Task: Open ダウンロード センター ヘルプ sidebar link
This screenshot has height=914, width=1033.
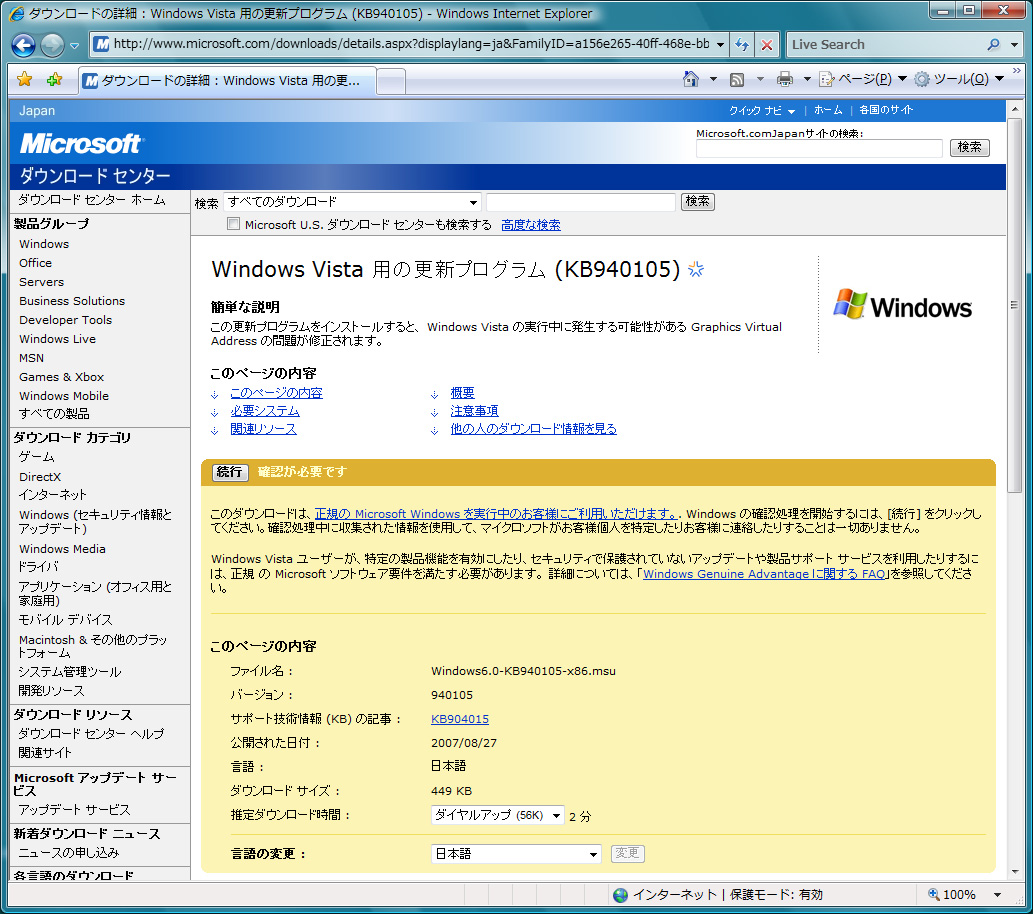Action: pyautogui.click(x=91, y=734)
